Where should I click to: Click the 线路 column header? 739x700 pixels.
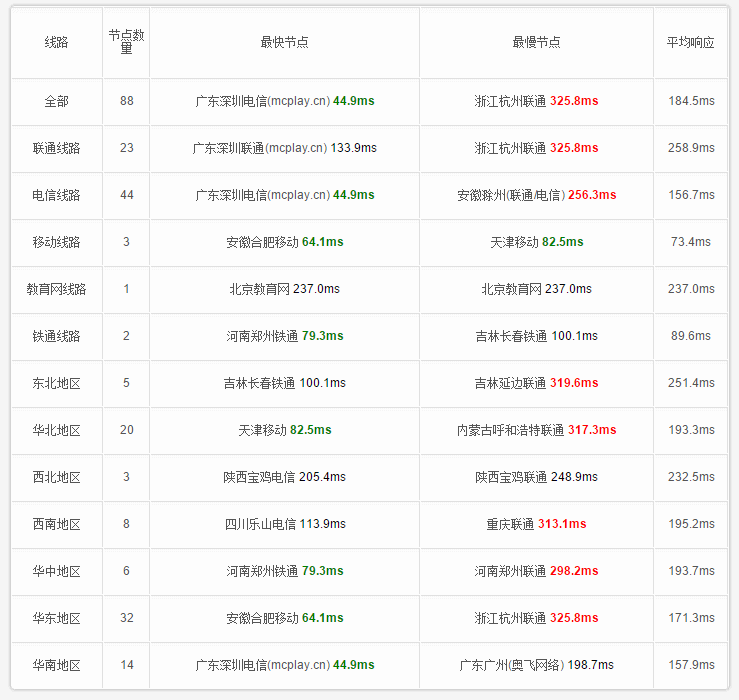pos(57,42)
